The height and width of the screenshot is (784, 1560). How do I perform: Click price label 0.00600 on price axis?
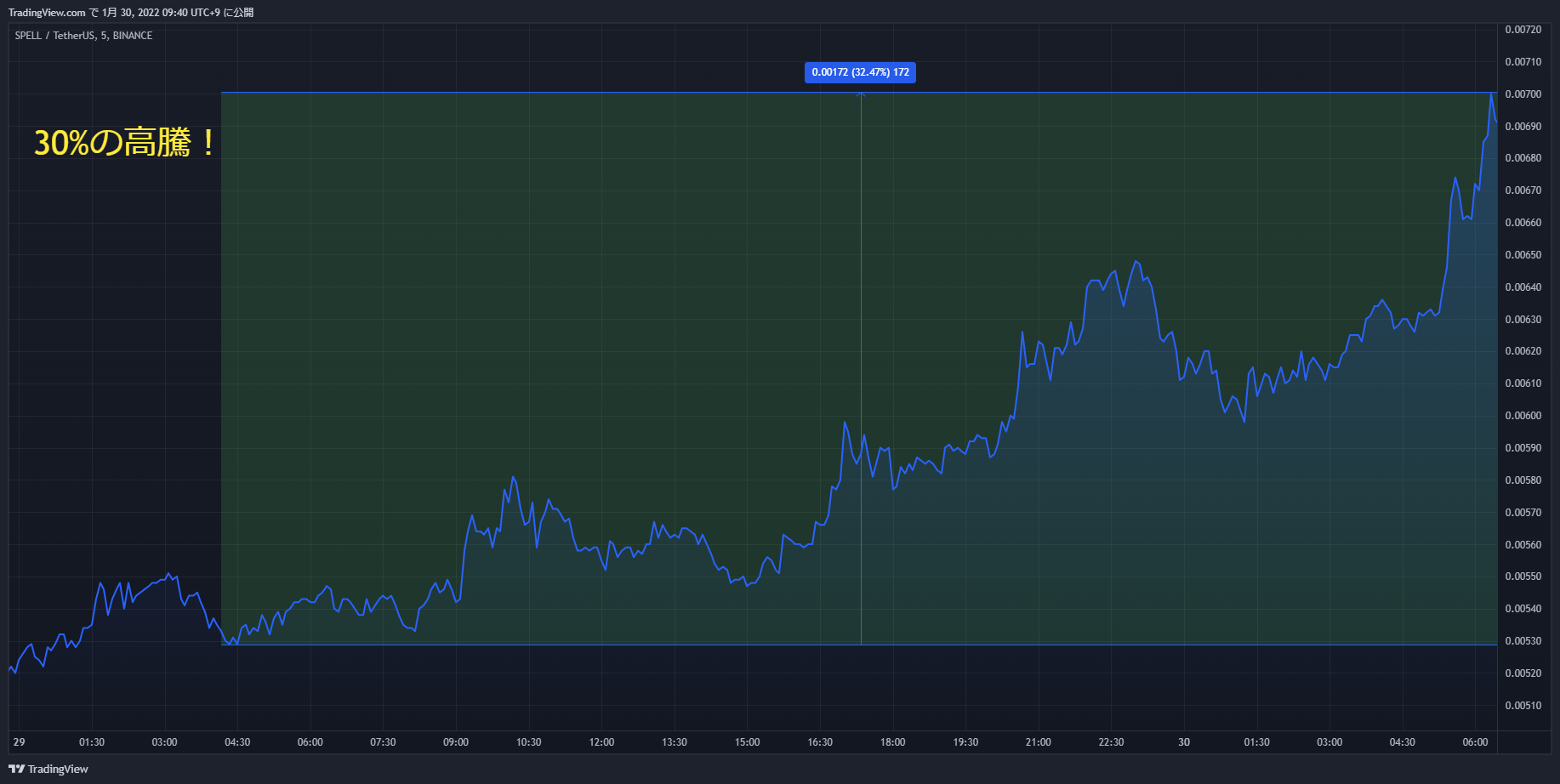tap(1523, 416)
